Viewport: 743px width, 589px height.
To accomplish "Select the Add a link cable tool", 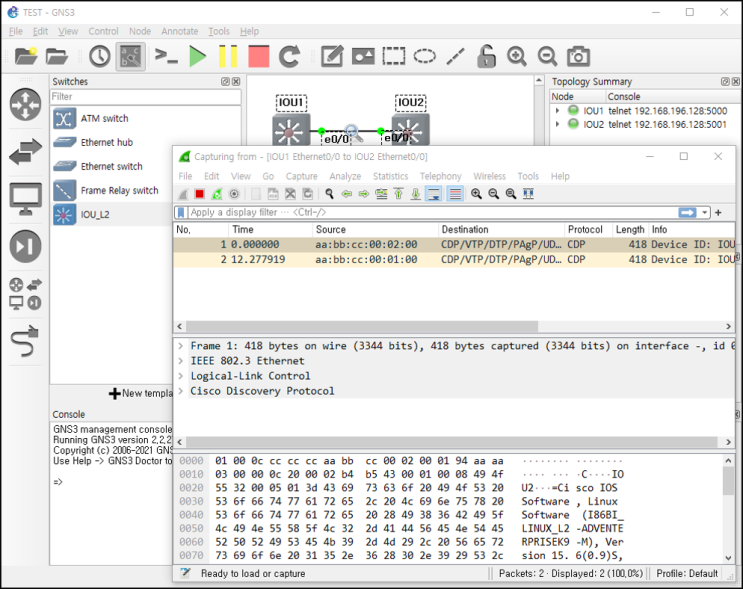I will click(x=26, y=341).
